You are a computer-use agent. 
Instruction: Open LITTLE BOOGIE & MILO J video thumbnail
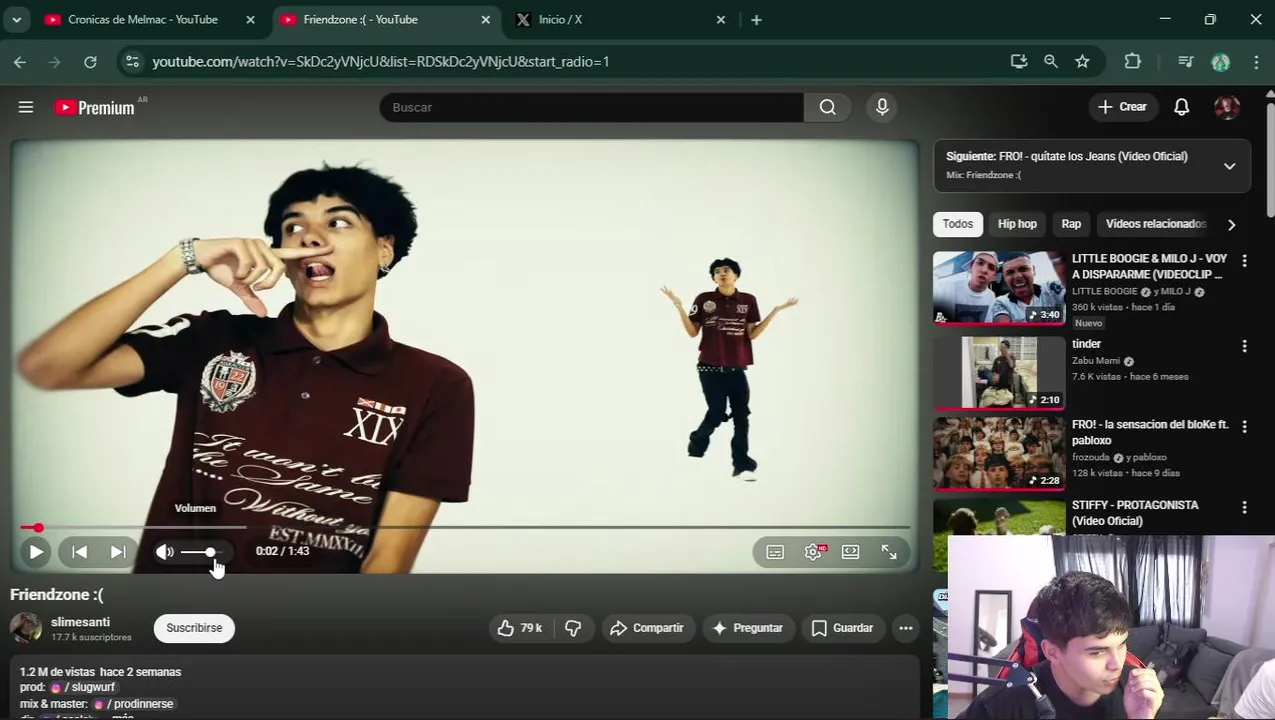point(999,288)
